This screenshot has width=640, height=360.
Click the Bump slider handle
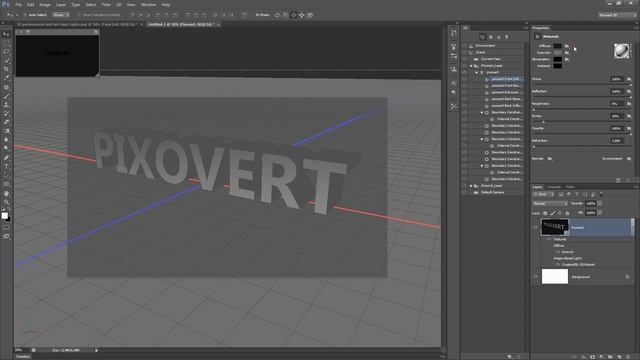543,122
